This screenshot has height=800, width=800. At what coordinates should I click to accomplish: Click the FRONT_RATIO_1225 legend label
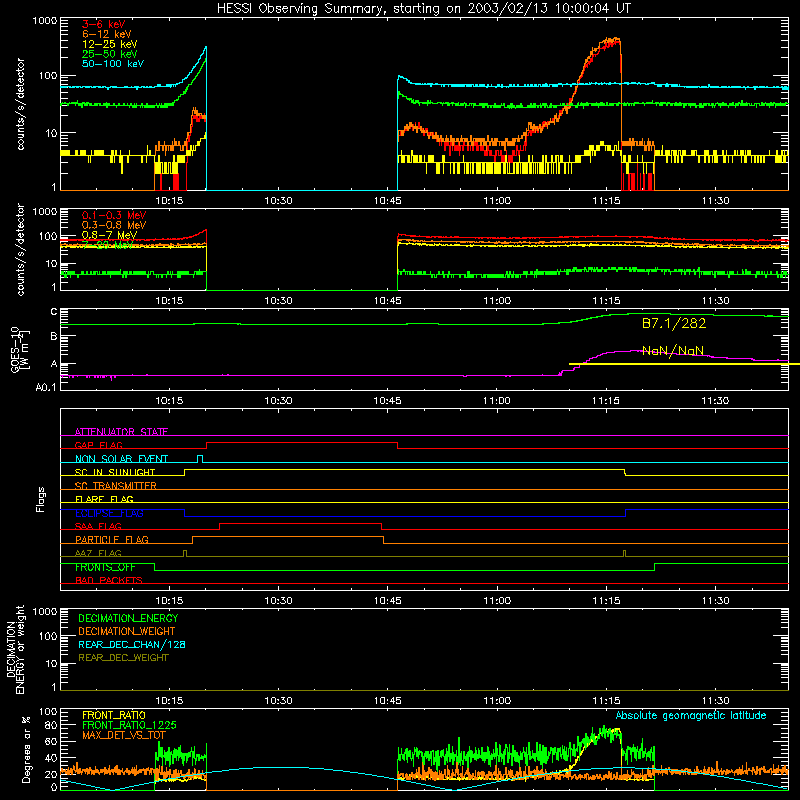[x=129, y=725]
